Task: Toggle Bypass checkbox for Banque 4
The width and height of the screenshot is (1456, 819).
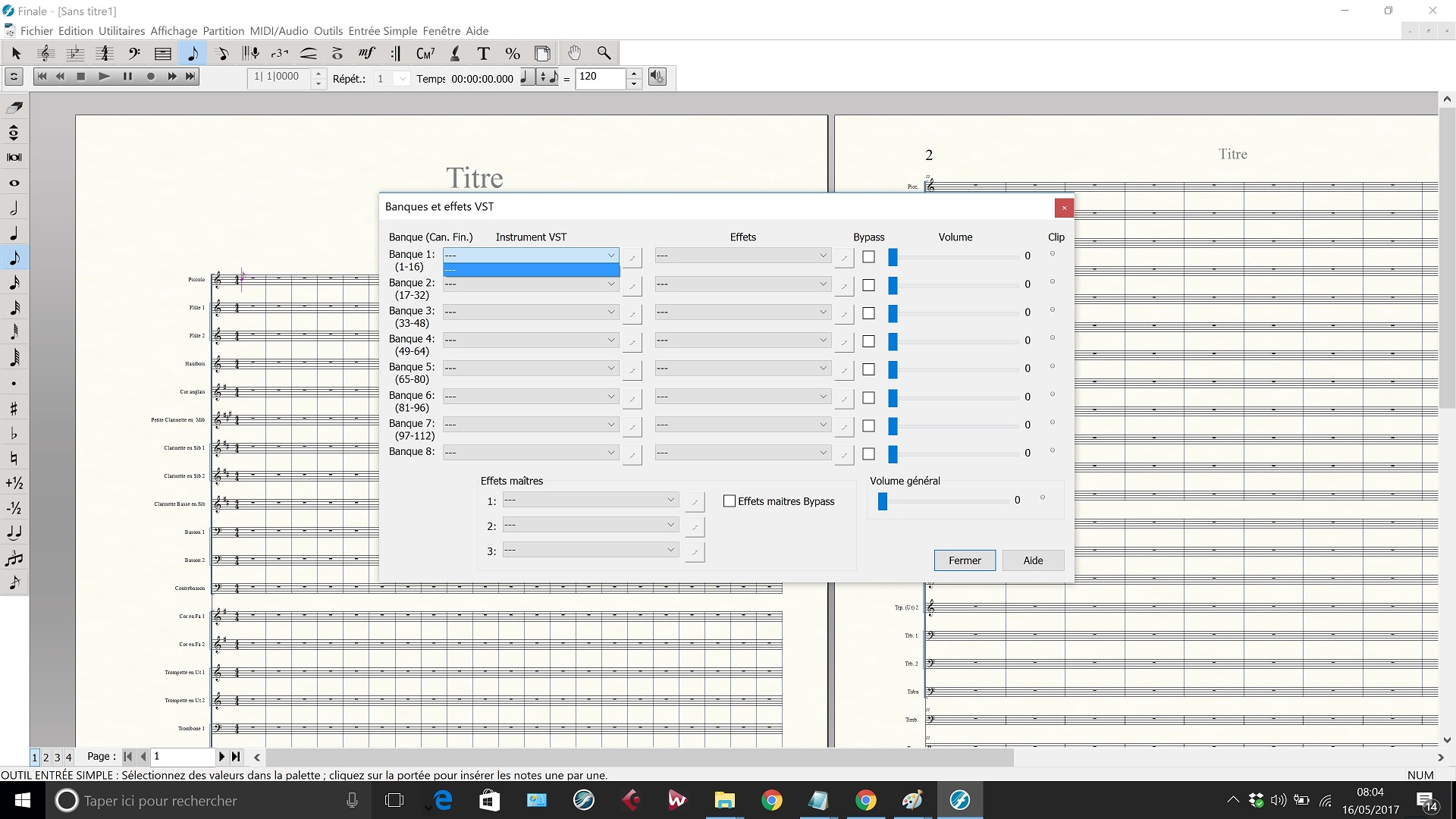Action: pos(868,341)
